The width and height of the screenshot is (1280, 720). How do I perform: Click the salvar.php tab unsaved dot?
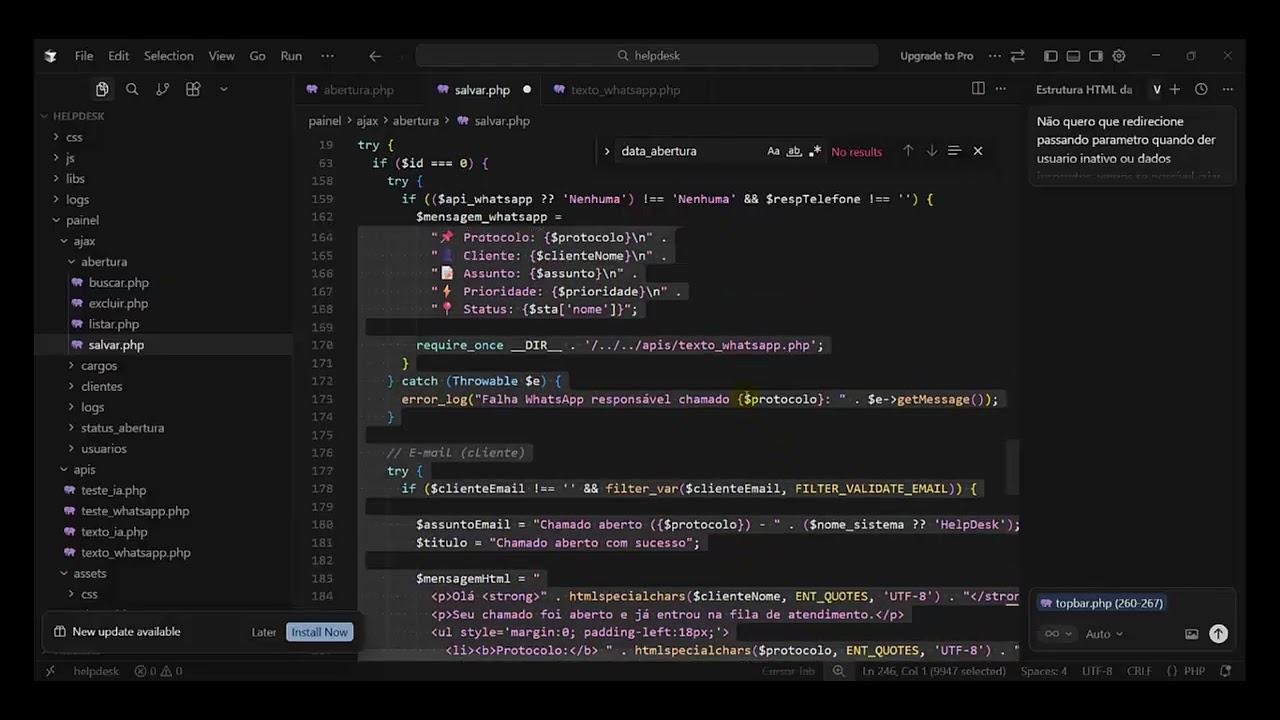527,90
